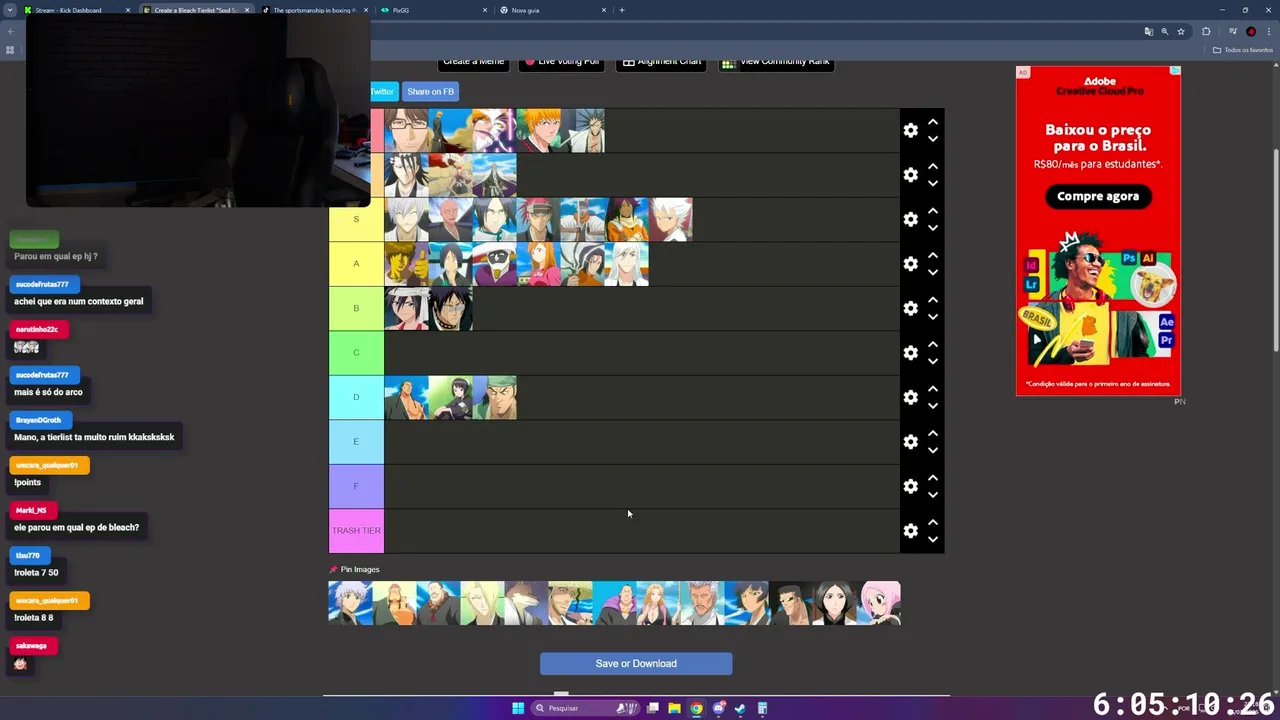The width and height of the screenshot is (1280, 720).
Task: Move the D tier row down
Action: [932, 406]
